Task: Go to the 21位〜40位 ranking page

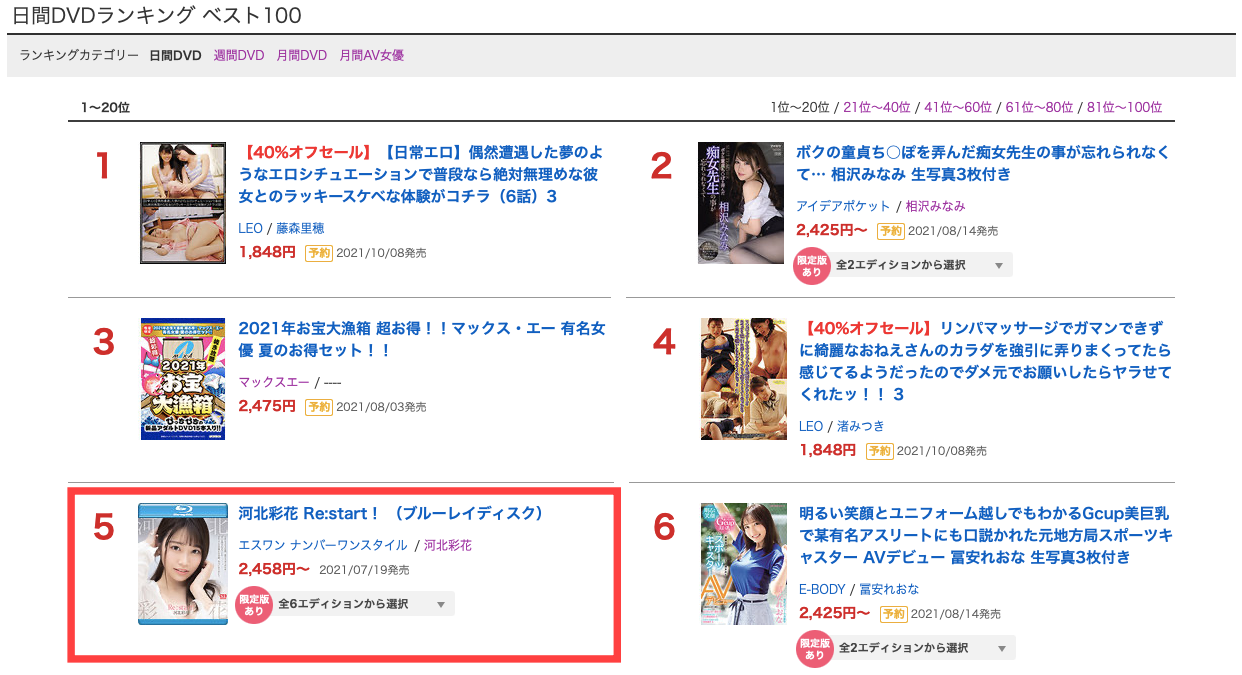Action: (x=877, y=108)
